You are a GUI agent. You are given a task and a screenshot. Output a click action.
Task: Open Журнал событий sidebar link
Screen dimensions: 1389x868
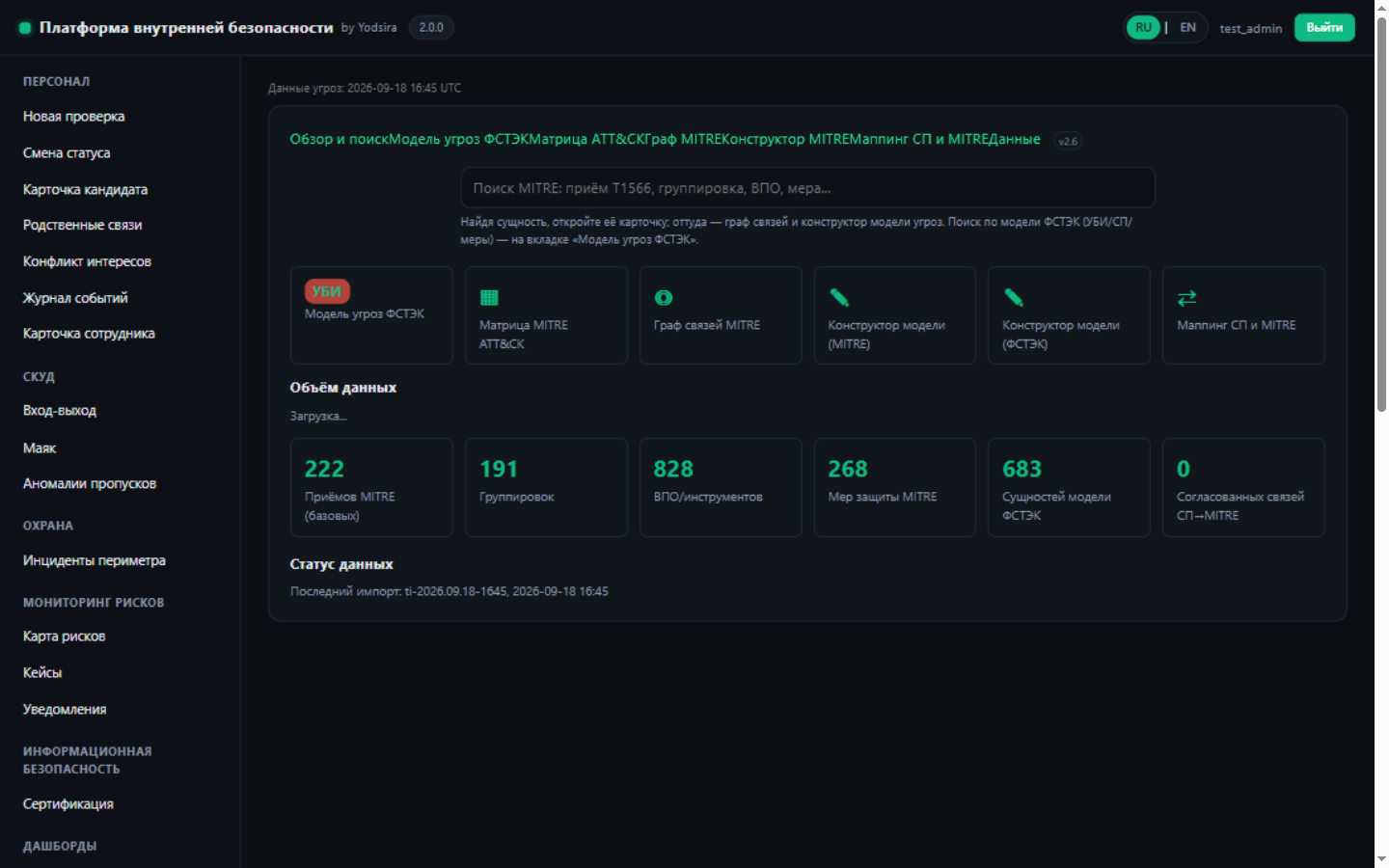click(x=75, y=298)
